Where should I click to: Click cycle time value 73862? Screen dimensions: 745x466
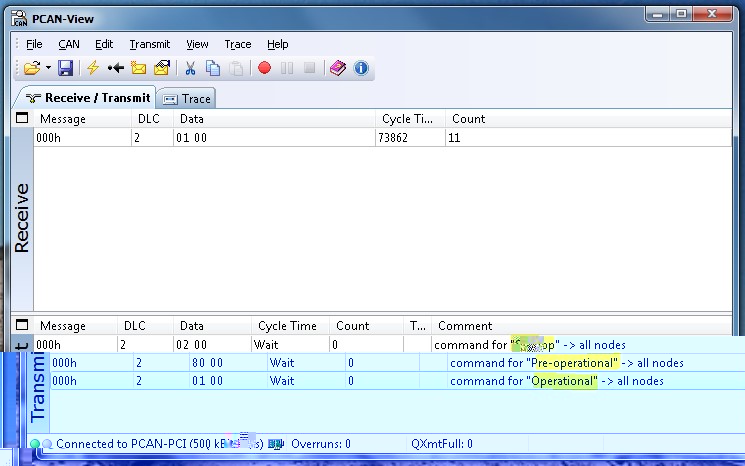pyautogui.click(x=393, y=138)
